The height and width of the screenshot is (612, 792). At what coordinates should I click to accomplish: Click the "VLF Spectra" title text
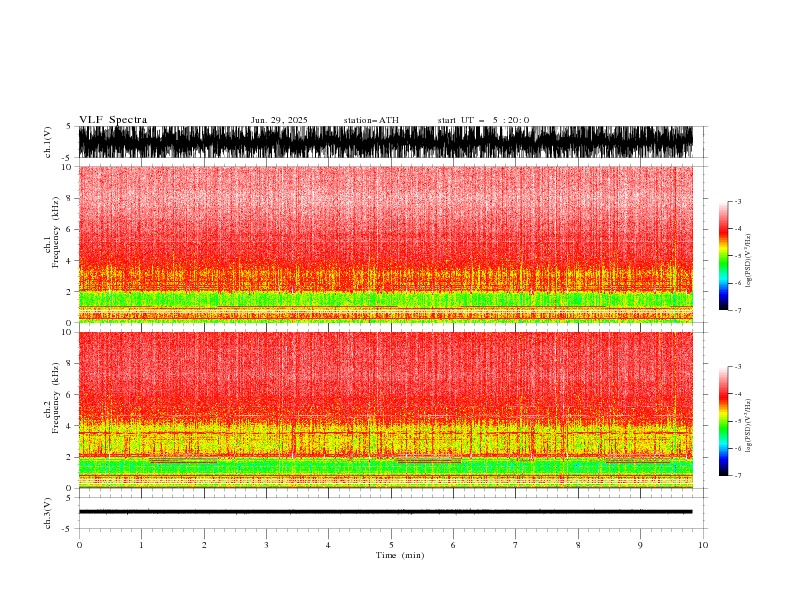[x=113, y=120]
